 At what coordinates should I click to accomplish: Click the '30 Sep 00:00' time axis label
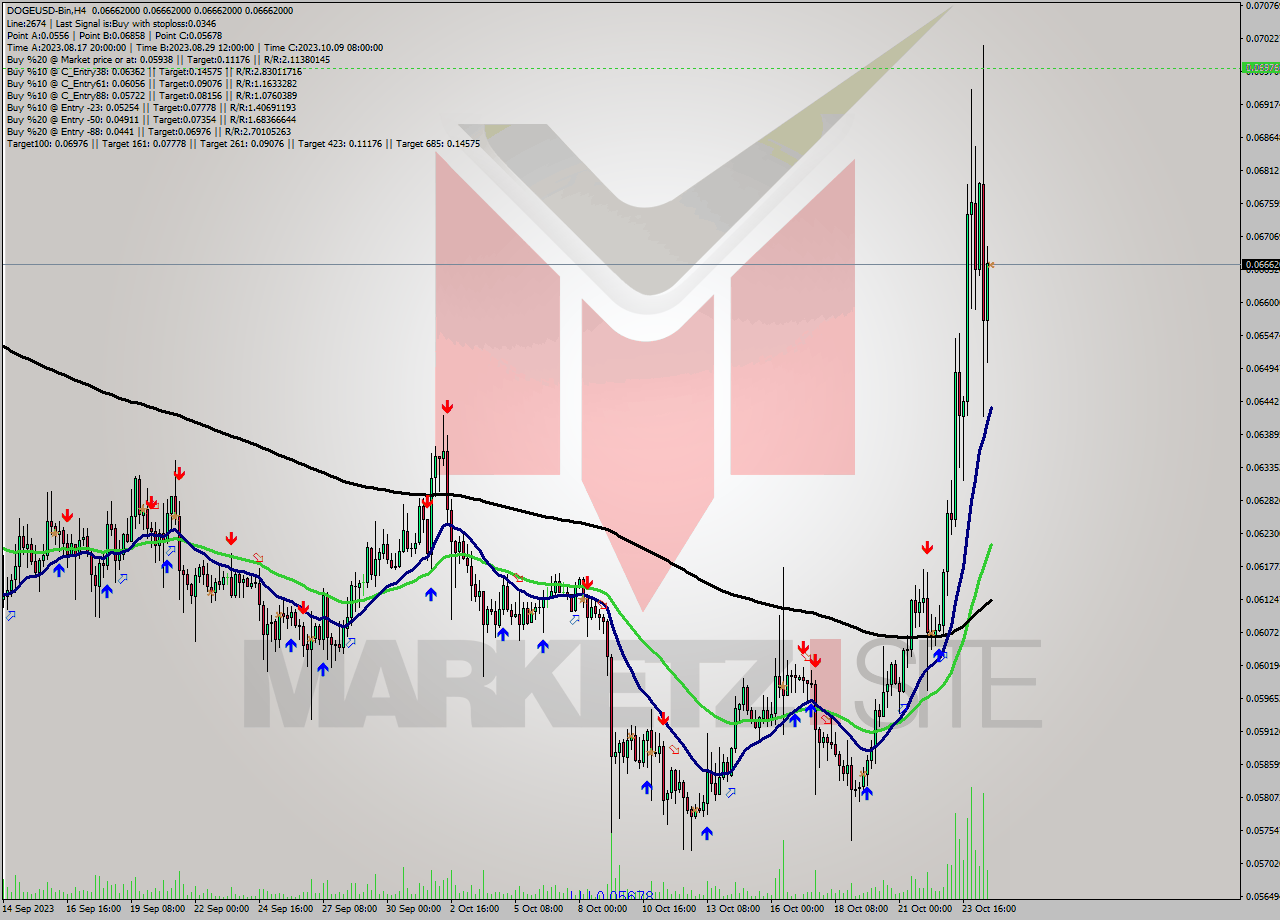point(412,909)
